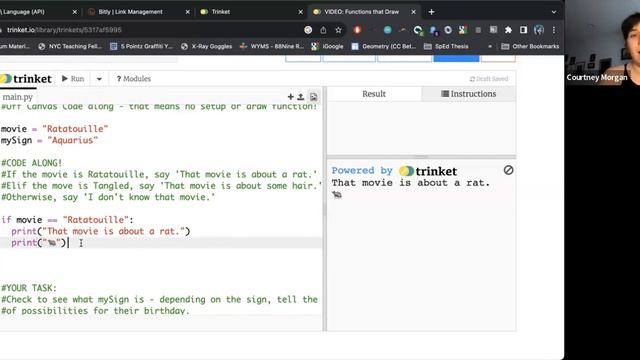The image size is (640, 360).
Task: Click the #YOUR TASK: comment line
Action: click(29, 288)
